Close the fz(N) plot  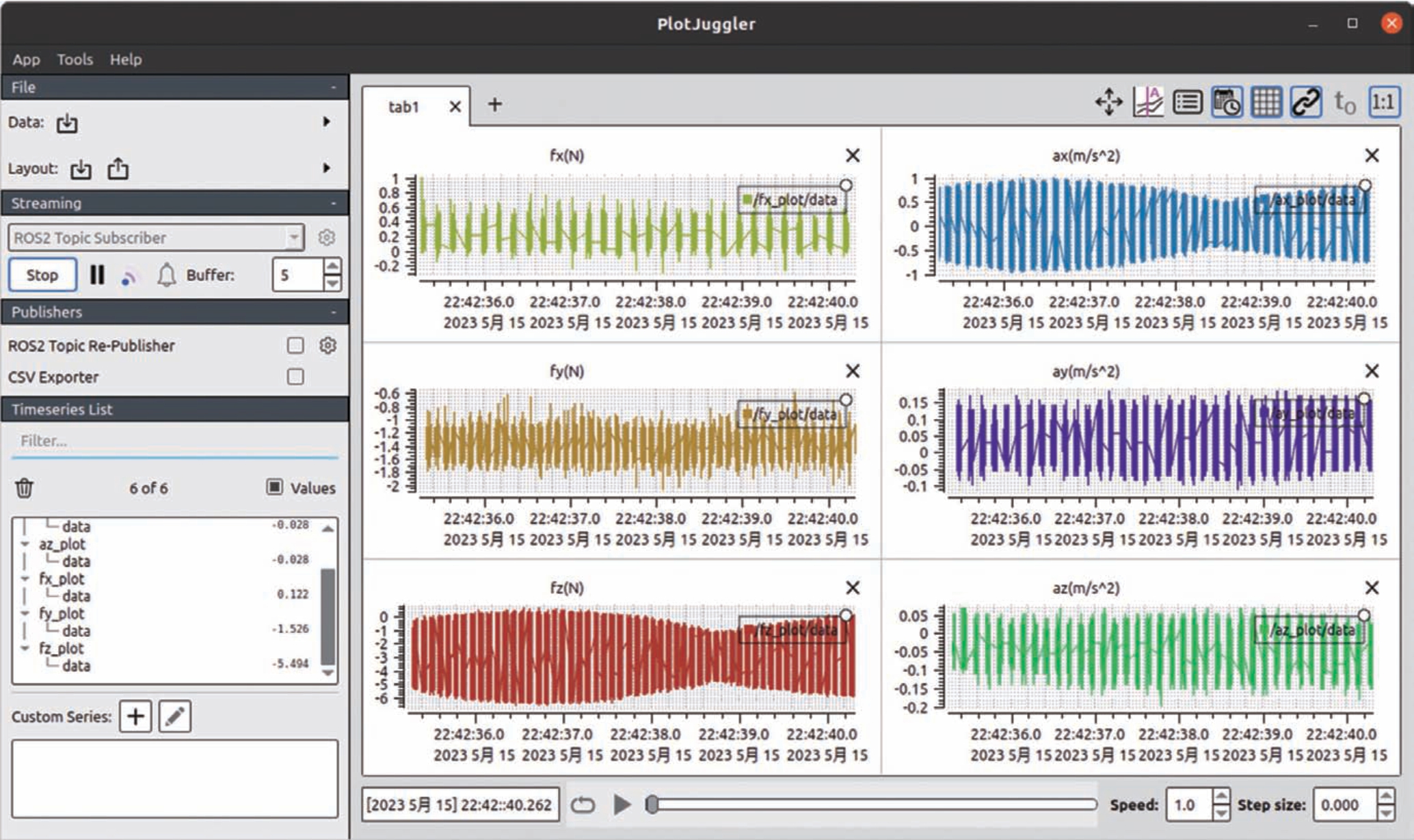coord(853,588)
